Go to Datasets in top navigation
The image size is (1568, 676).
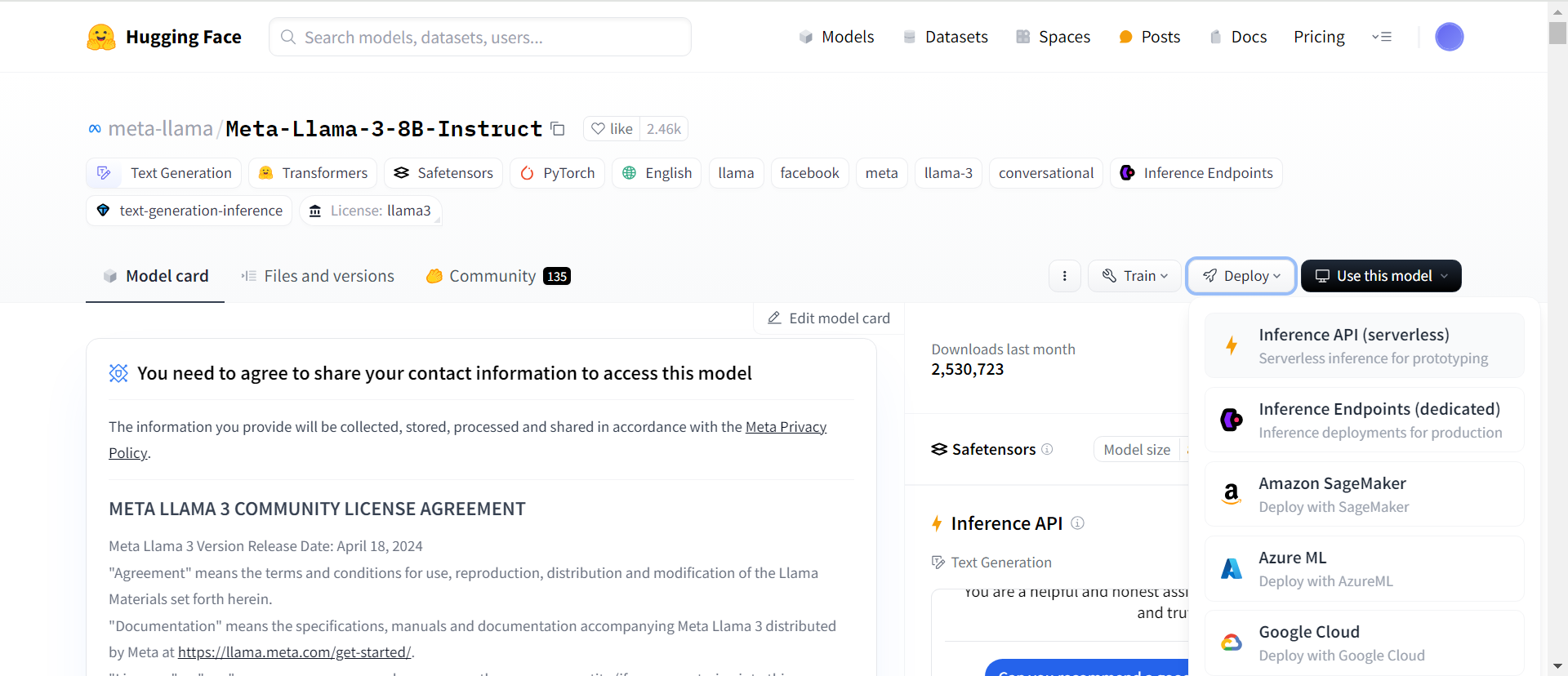(945, 37)
